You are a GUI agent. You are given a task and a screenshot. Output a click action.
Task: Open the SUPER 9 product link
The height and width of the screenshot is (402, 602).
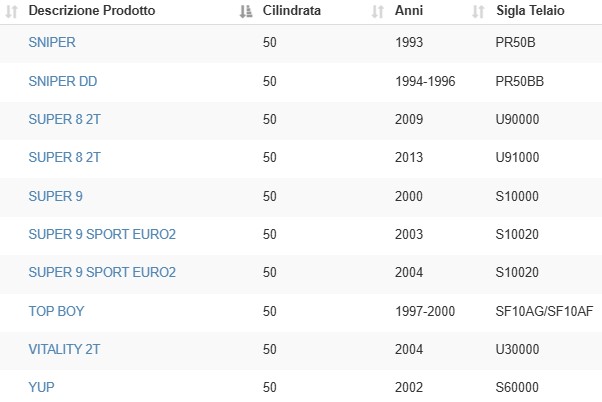tap(56, 196)
